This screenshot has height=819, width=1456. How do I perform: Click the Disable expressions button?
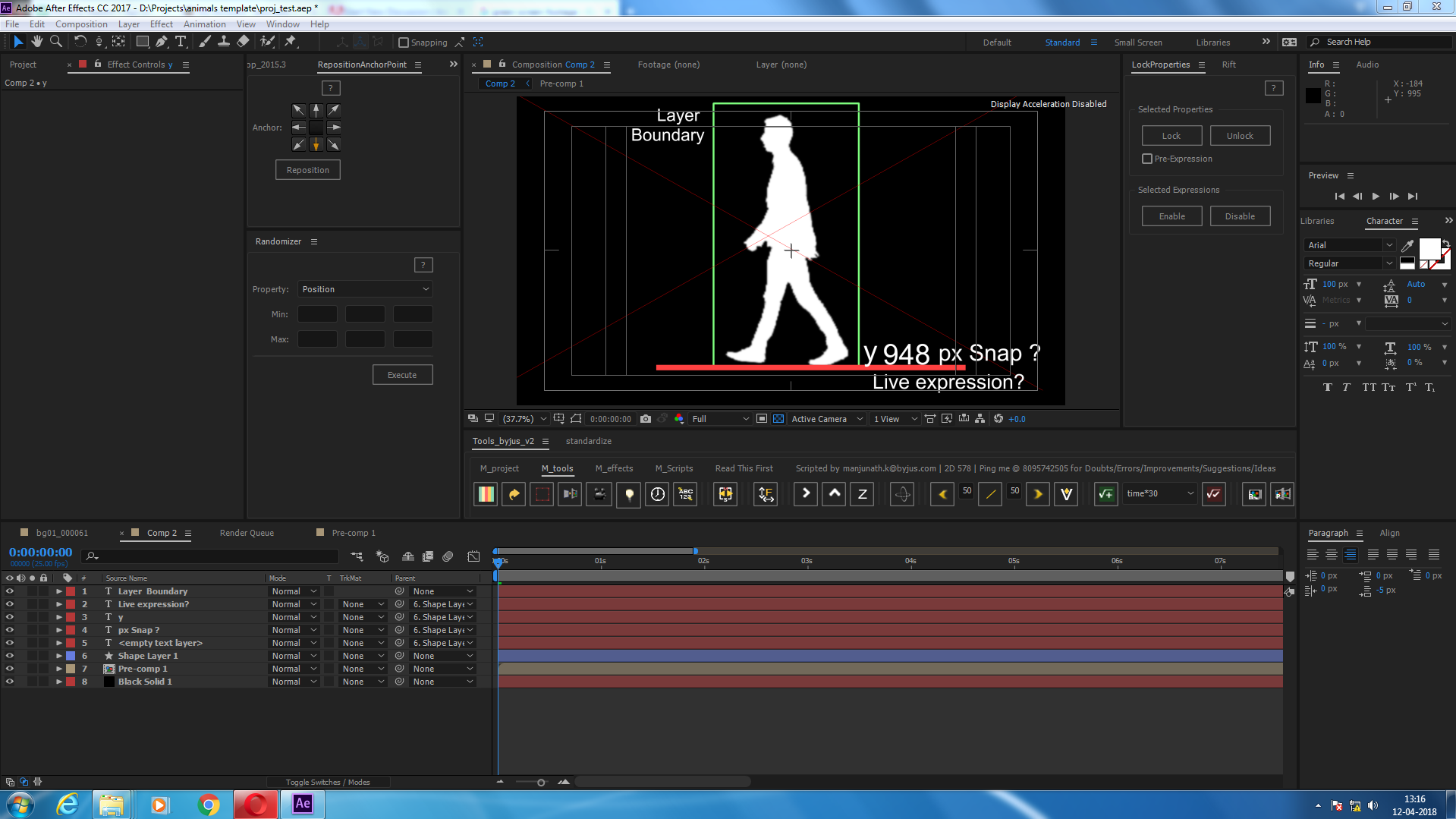tap(1240, 216)
